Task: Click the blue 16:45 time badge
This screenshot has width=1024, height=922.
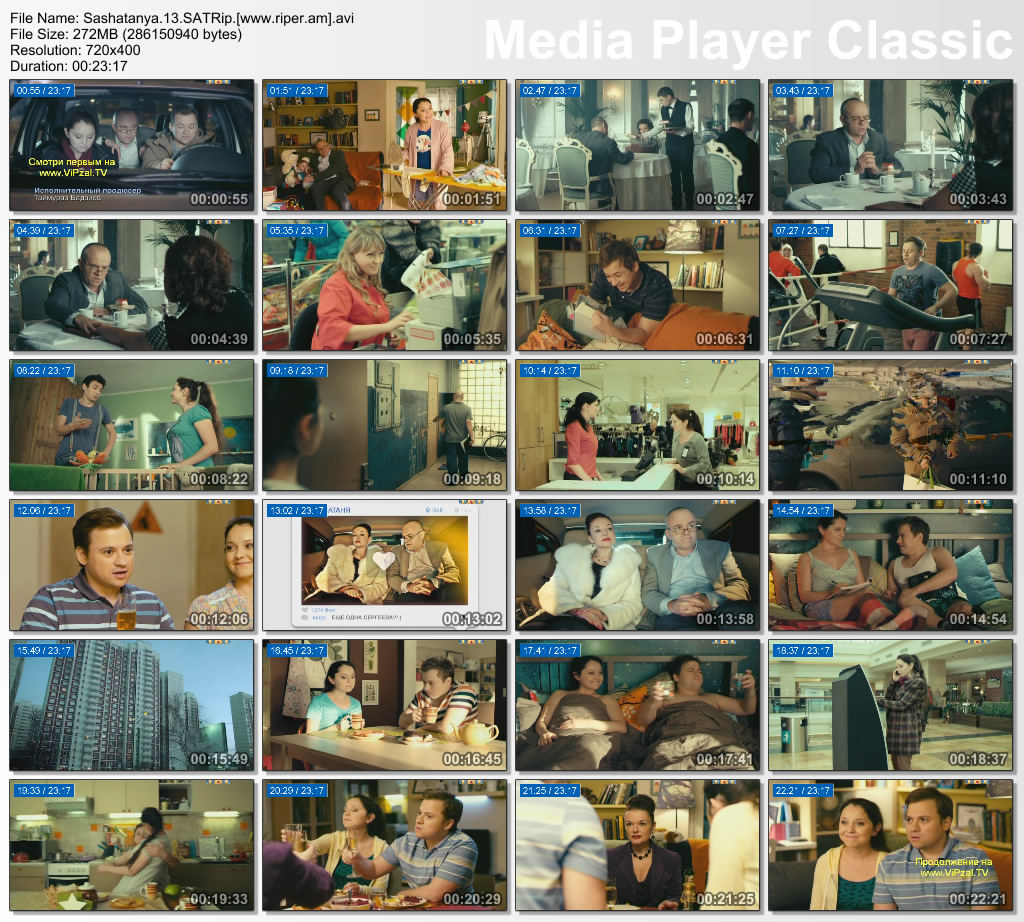Action: tap(298, 651)
